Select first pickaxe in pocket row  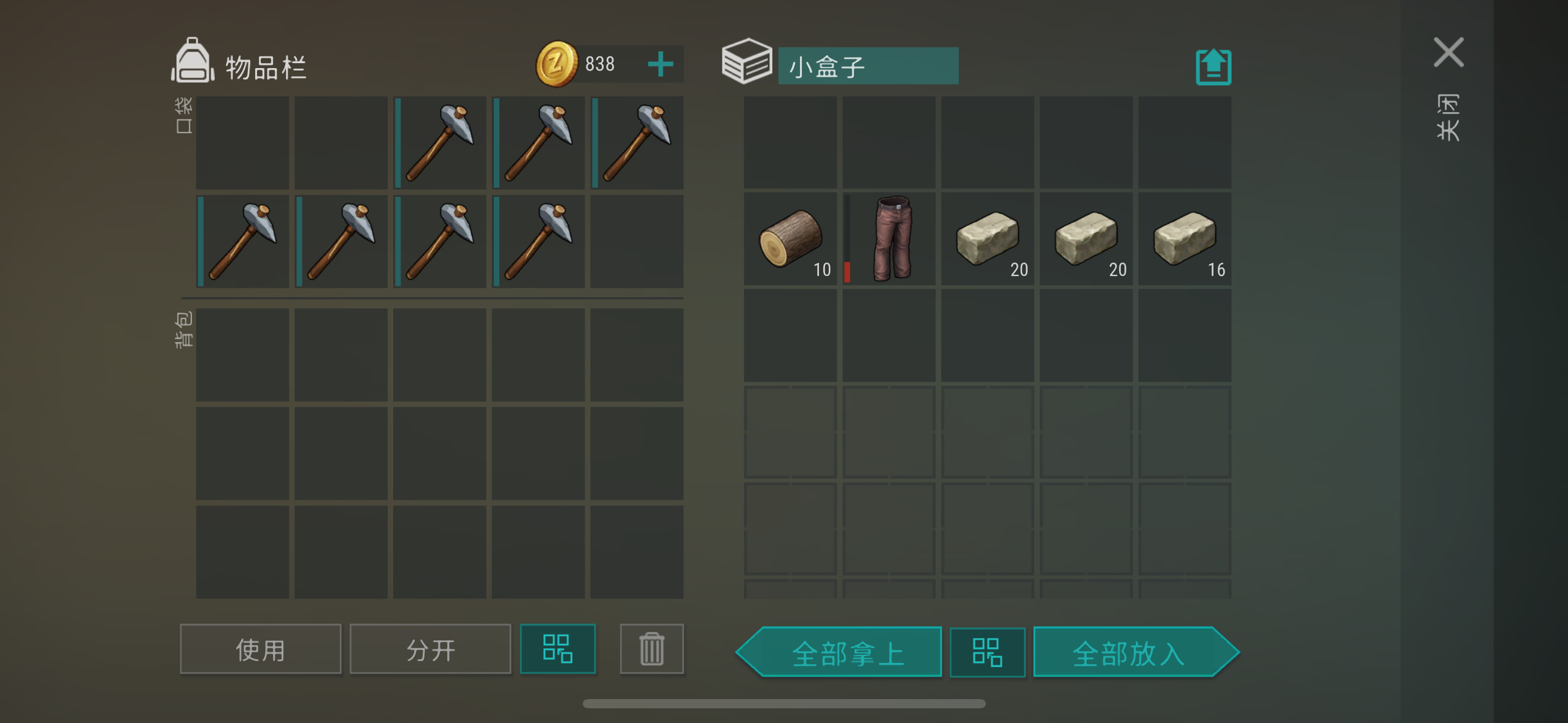[440, 143]
